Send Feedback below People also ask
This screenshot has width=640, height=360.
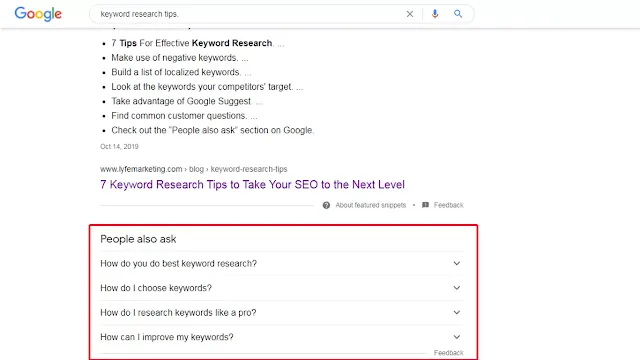[448, 353]
